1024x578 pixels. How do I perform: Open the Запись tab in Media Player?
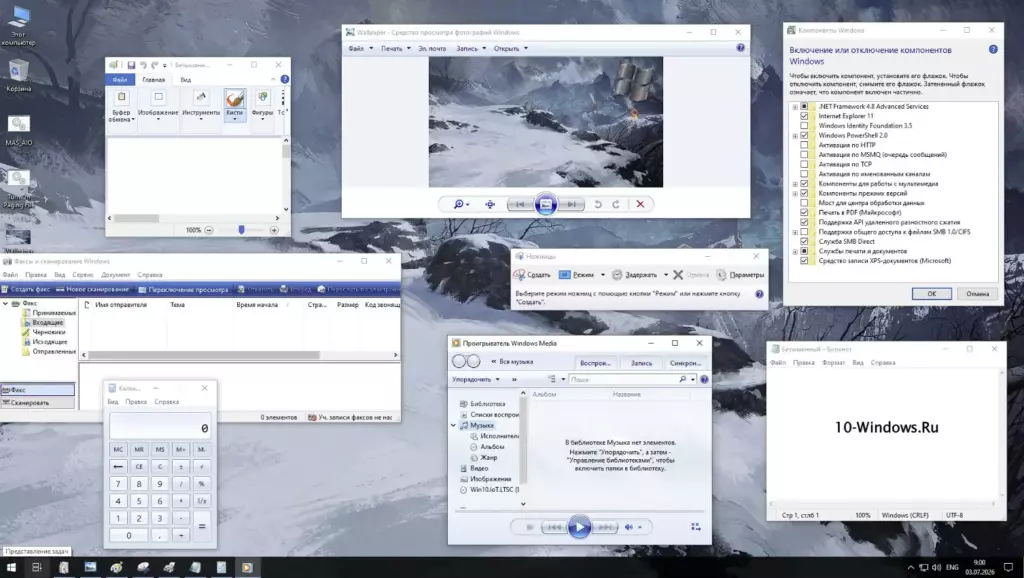[x=641, y=363]
